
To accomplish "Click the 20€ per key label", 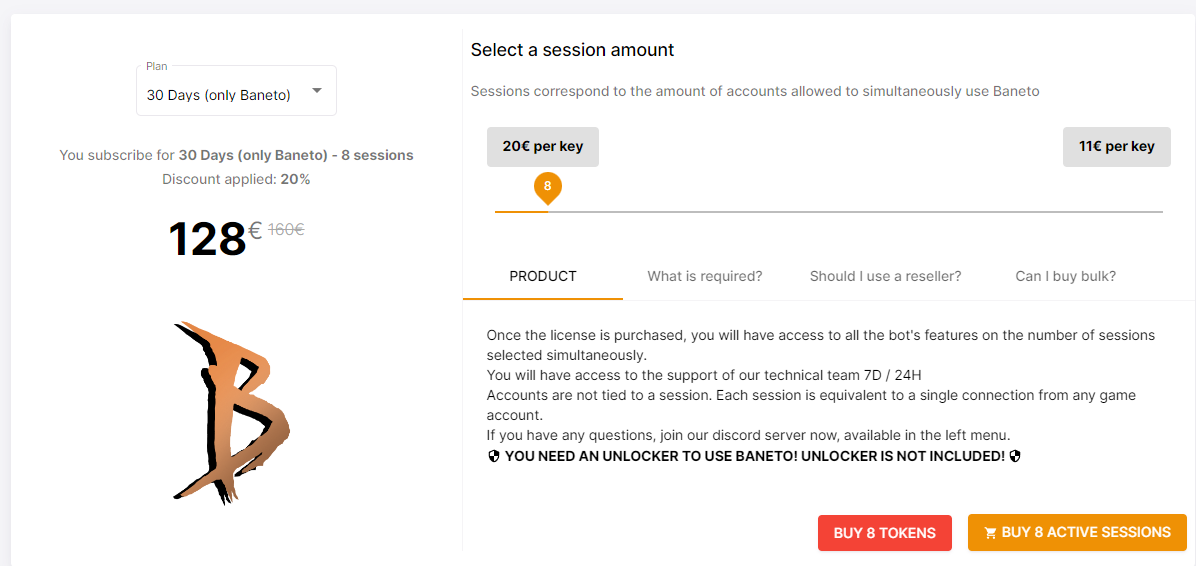I will coord(543,146).
